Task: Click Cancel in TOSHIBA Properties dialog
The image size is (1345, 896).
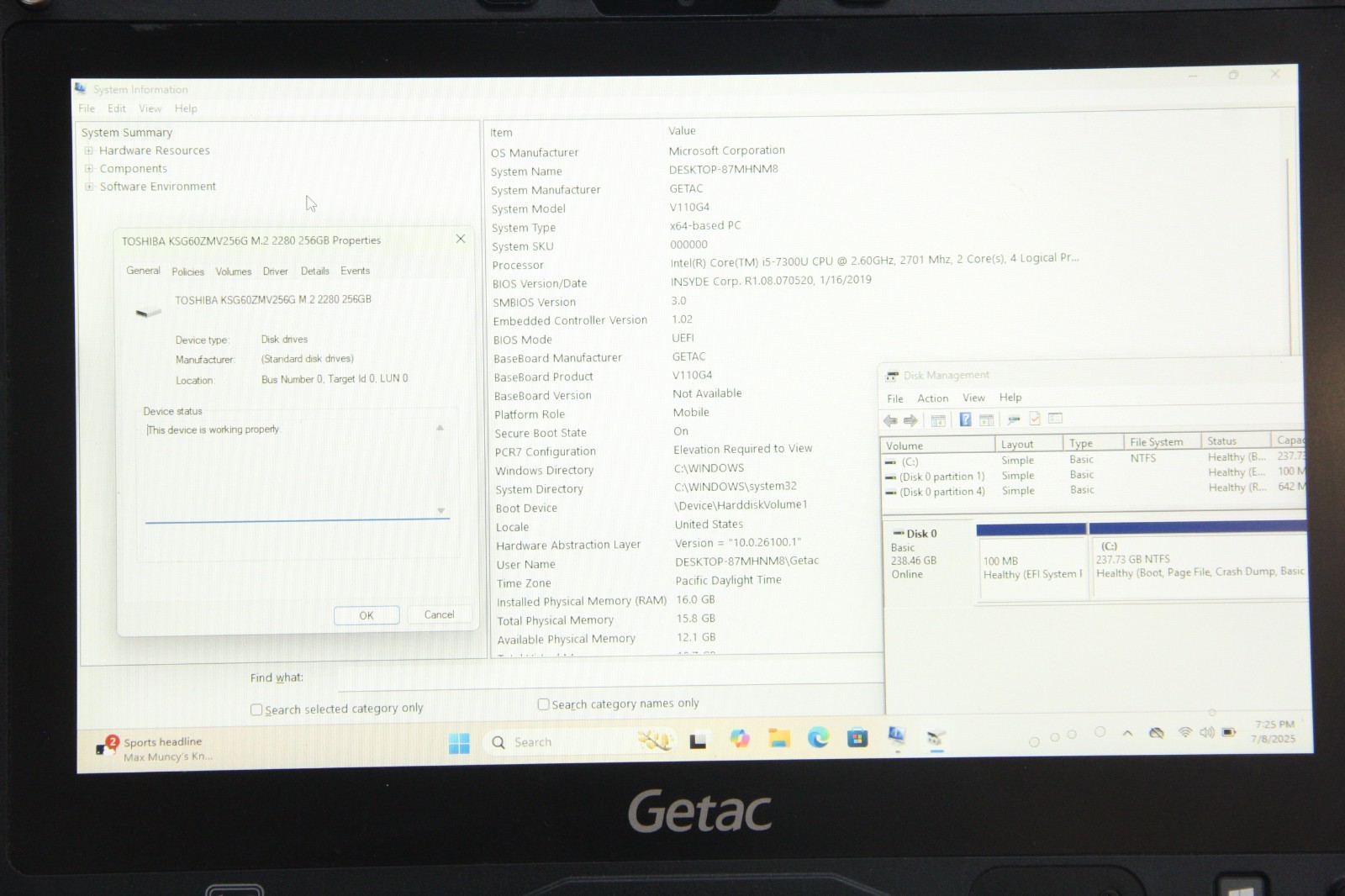Action: pyautogui.click(x=439, y=615)
